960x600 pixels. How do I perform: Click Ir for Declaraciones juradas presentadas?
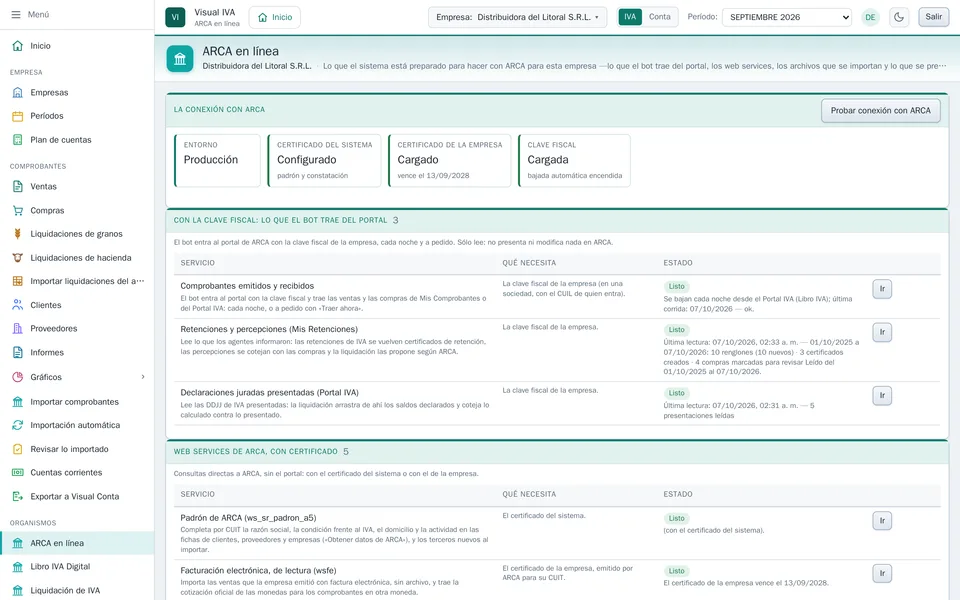[882, 396]
